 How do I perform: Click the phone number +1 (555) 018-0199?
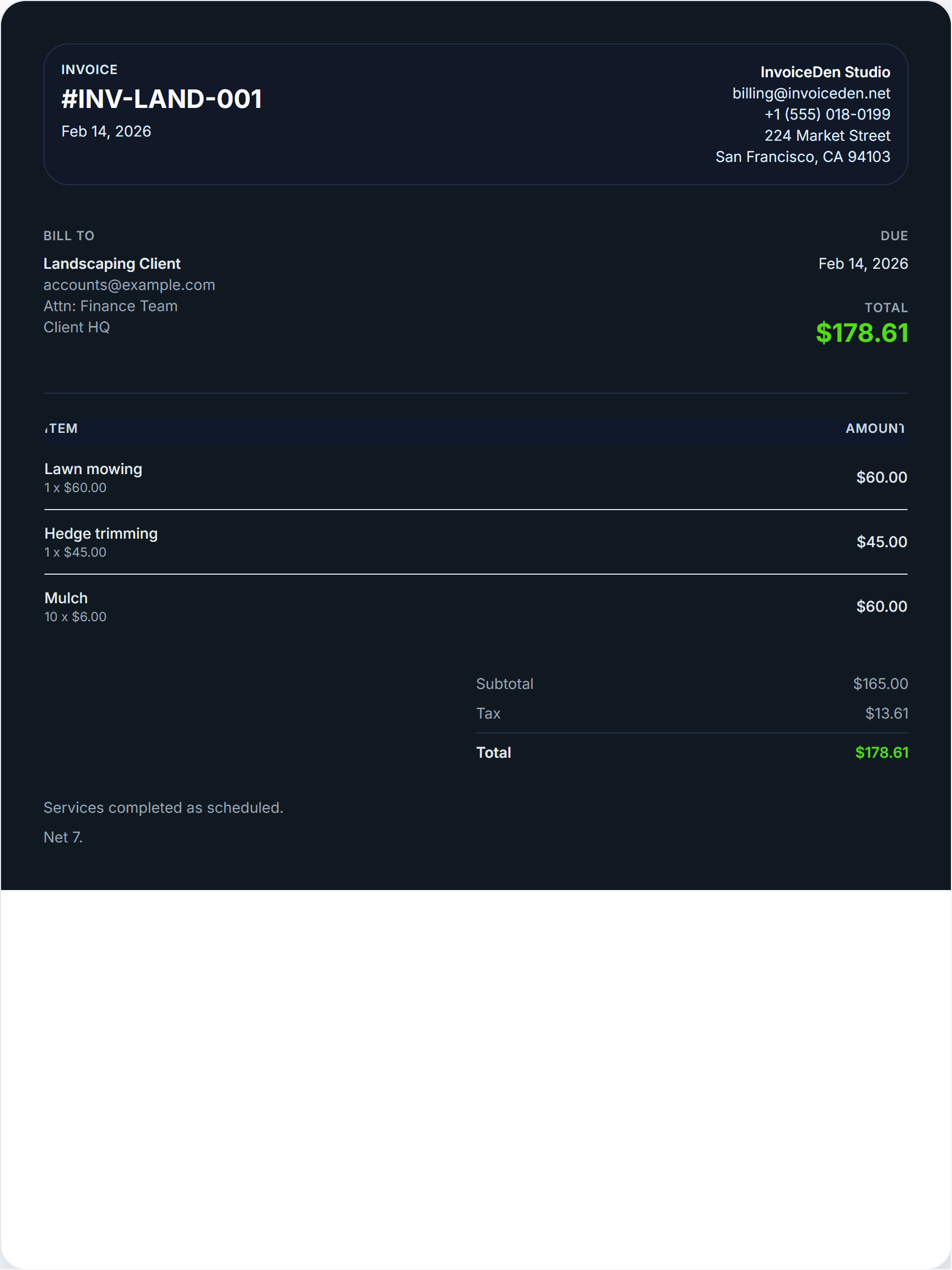(x=827, y=114)
